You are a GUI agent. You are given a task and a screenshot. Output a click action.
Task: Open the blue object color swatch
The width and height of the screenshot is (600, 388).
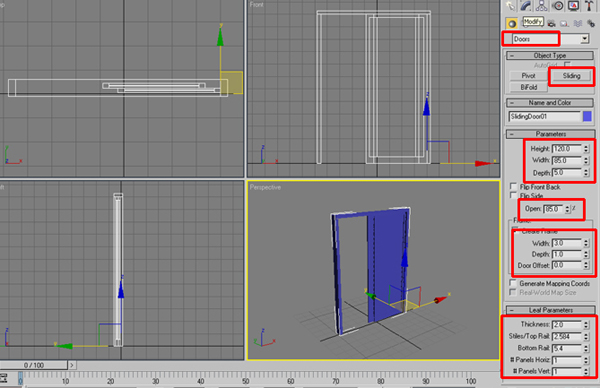point(587,116)
